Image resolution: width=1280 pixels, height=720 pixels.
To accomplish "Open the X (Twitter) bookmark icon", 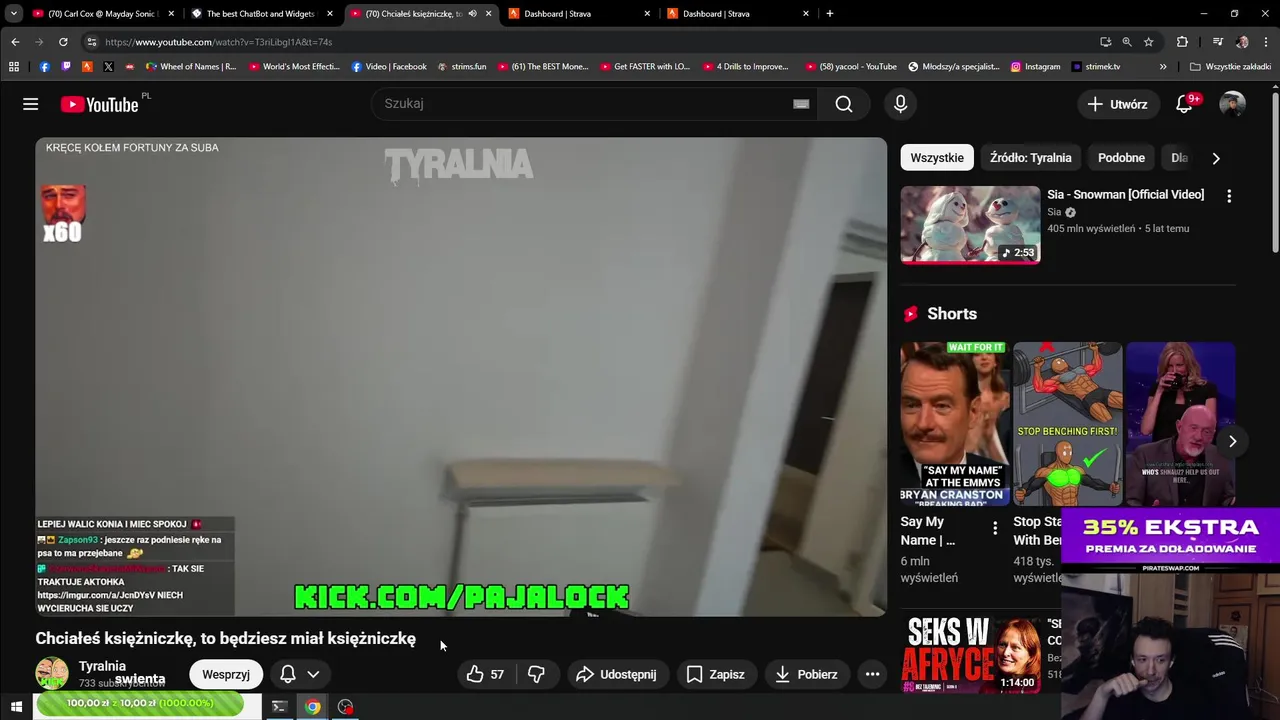I will 108,67.
